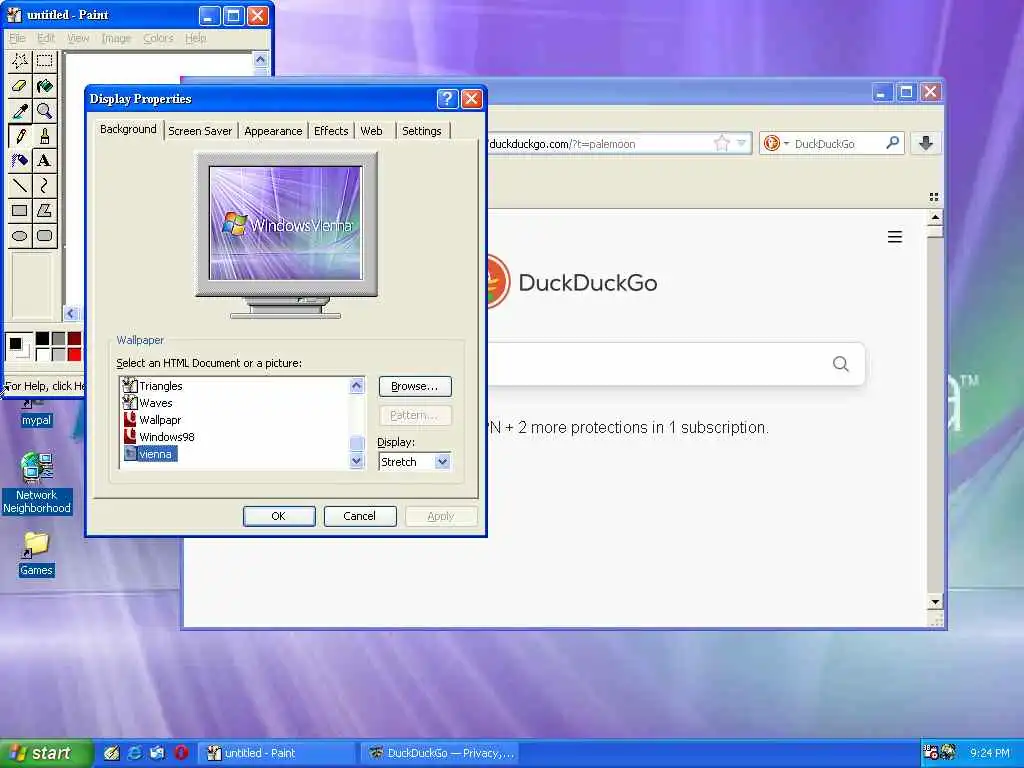Click the Browse... button

click(x=415, y=386)
